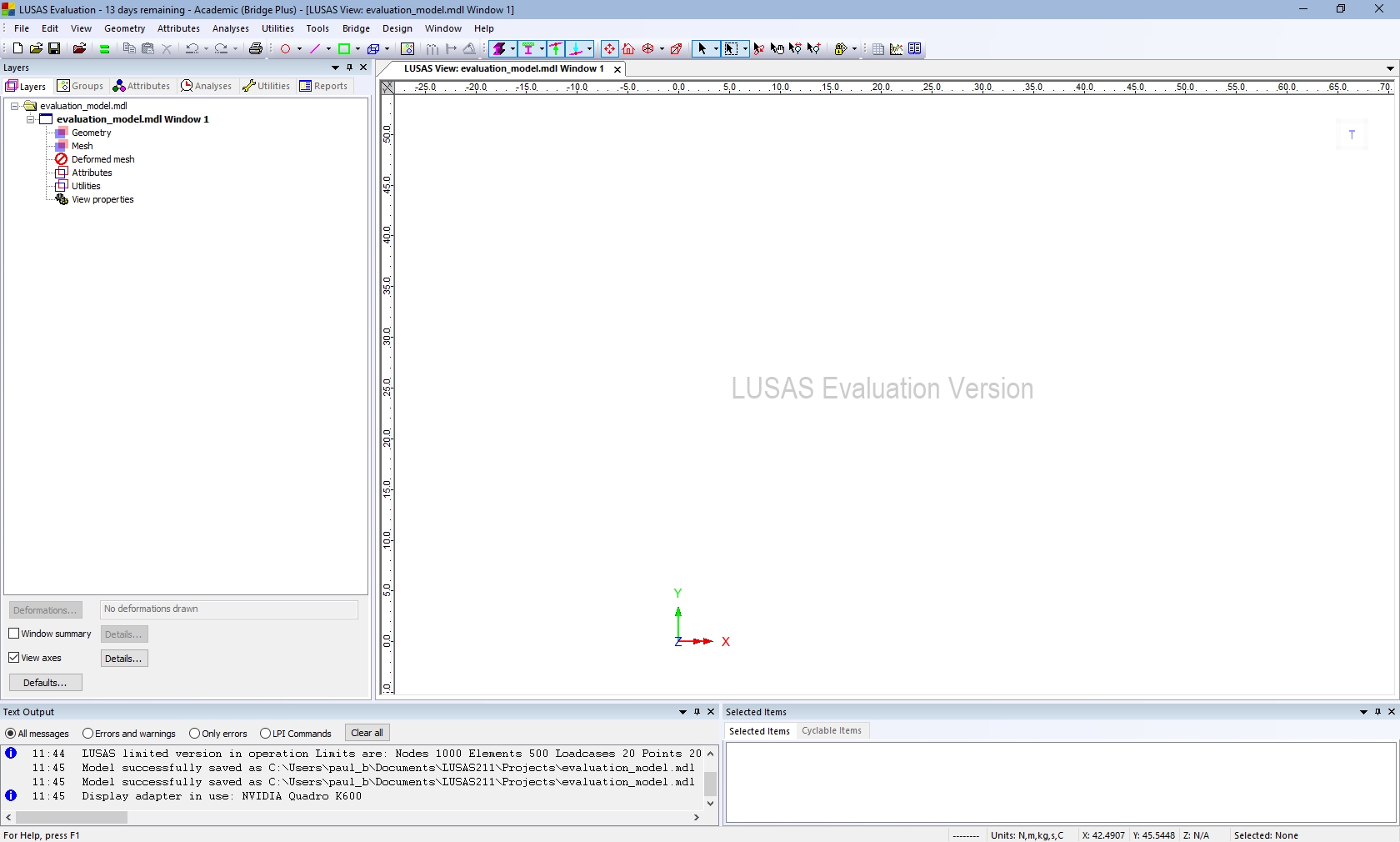
Task: Open the Volume tool dropdown arrow
Action: 387,49
